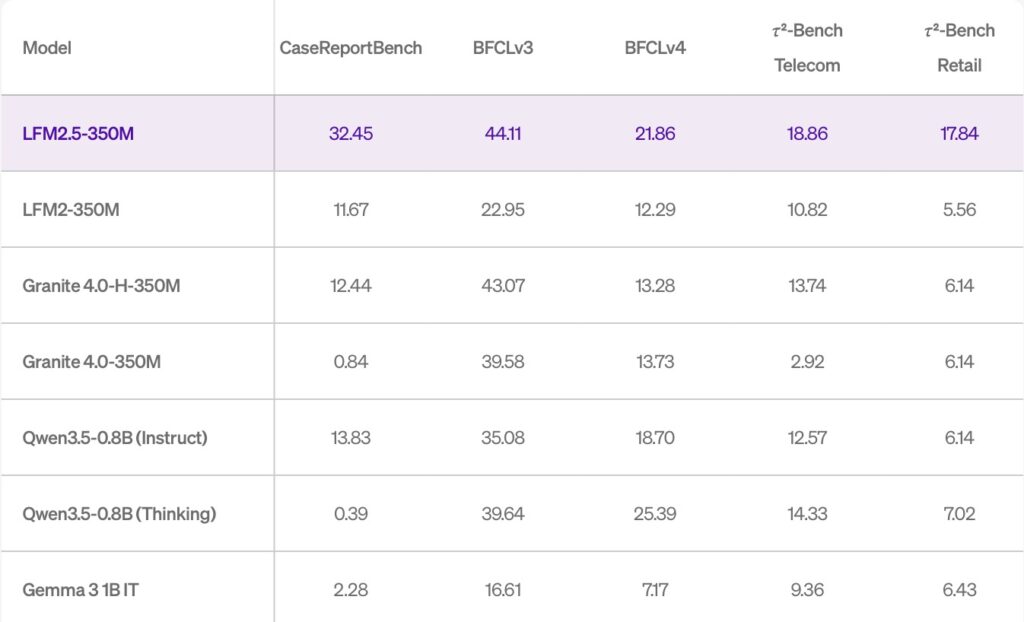The height and width of the screenshot is (622, 1024).
Task: Select the Qwen3.5-0.8B (Thinking) row label
Action: [119, 514]
